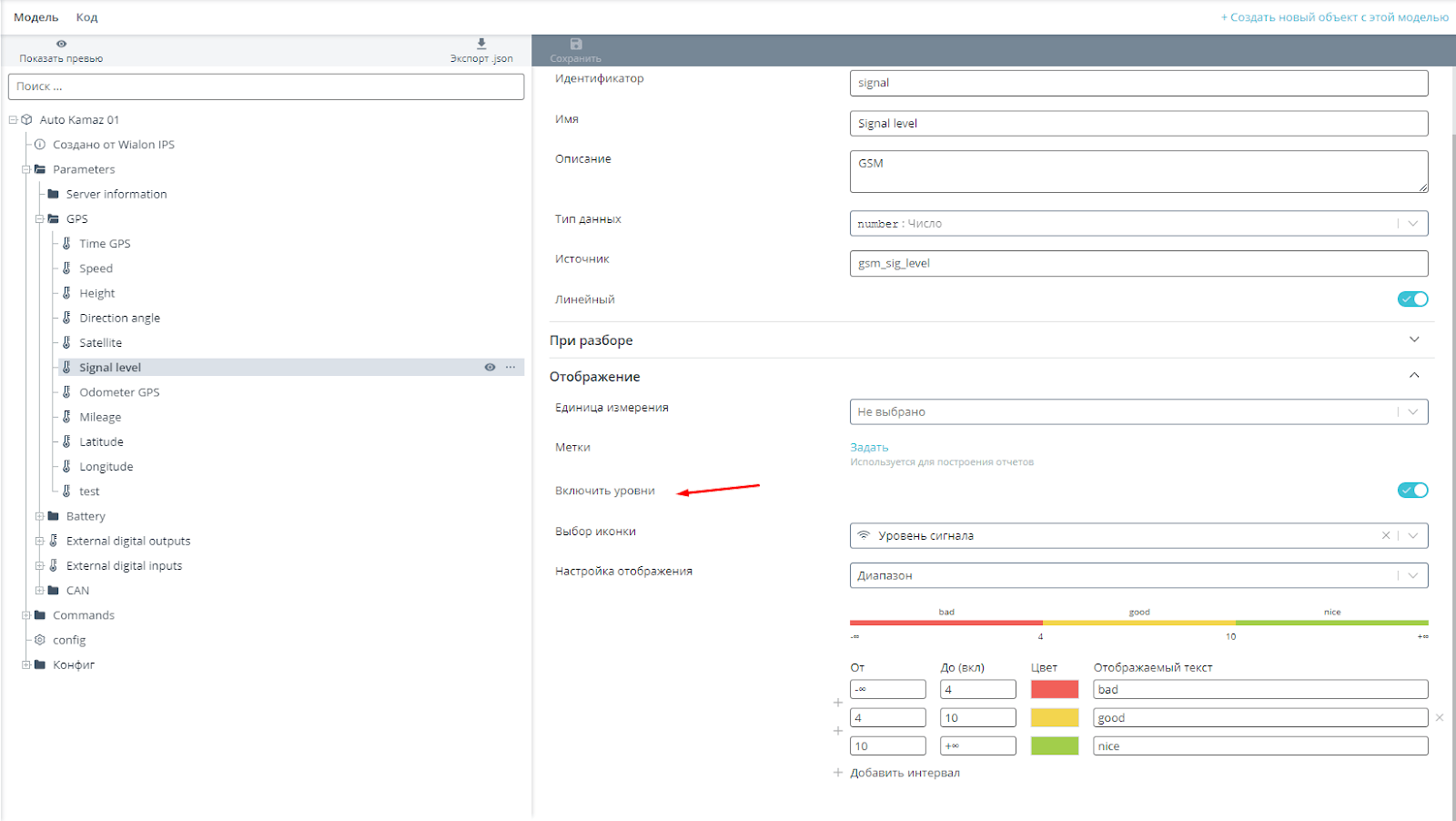Screen dimensions: 1456x821
Task: Click the config gear icon
Action: pos(40,640)
